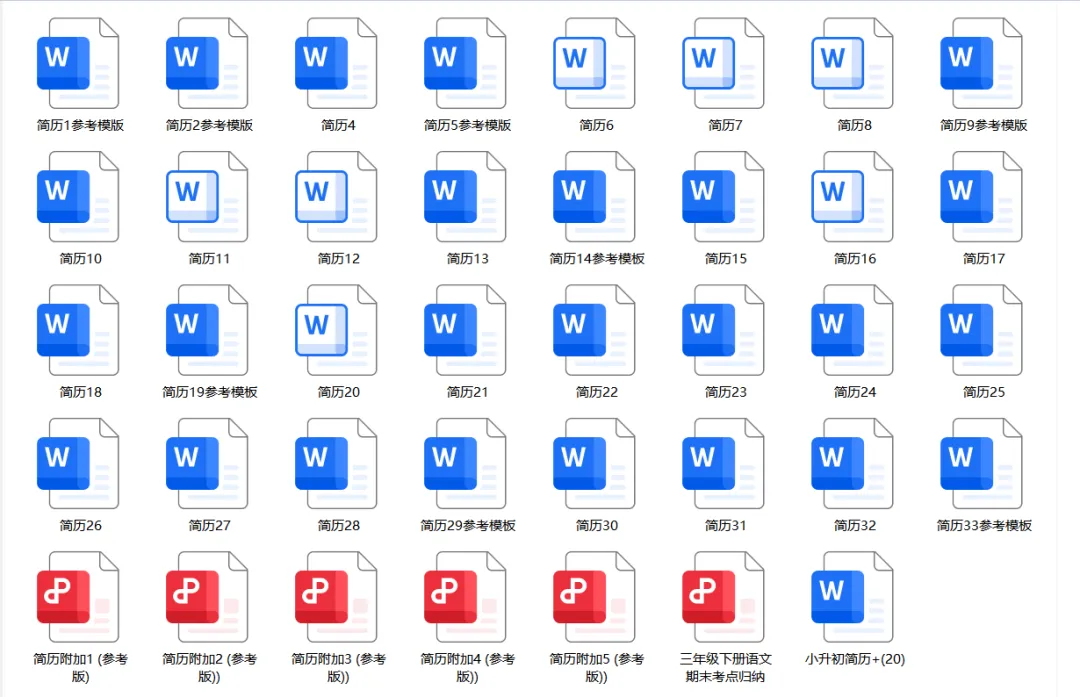Pick the 简历20 document icon
1080x697 pixels.
pos(336,331)
